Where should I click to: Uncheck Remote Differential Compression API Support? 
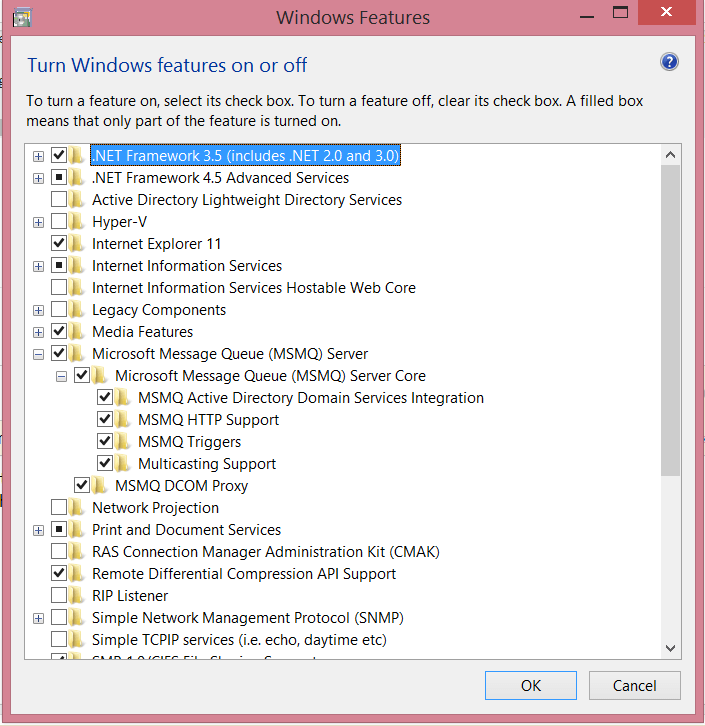59,573
